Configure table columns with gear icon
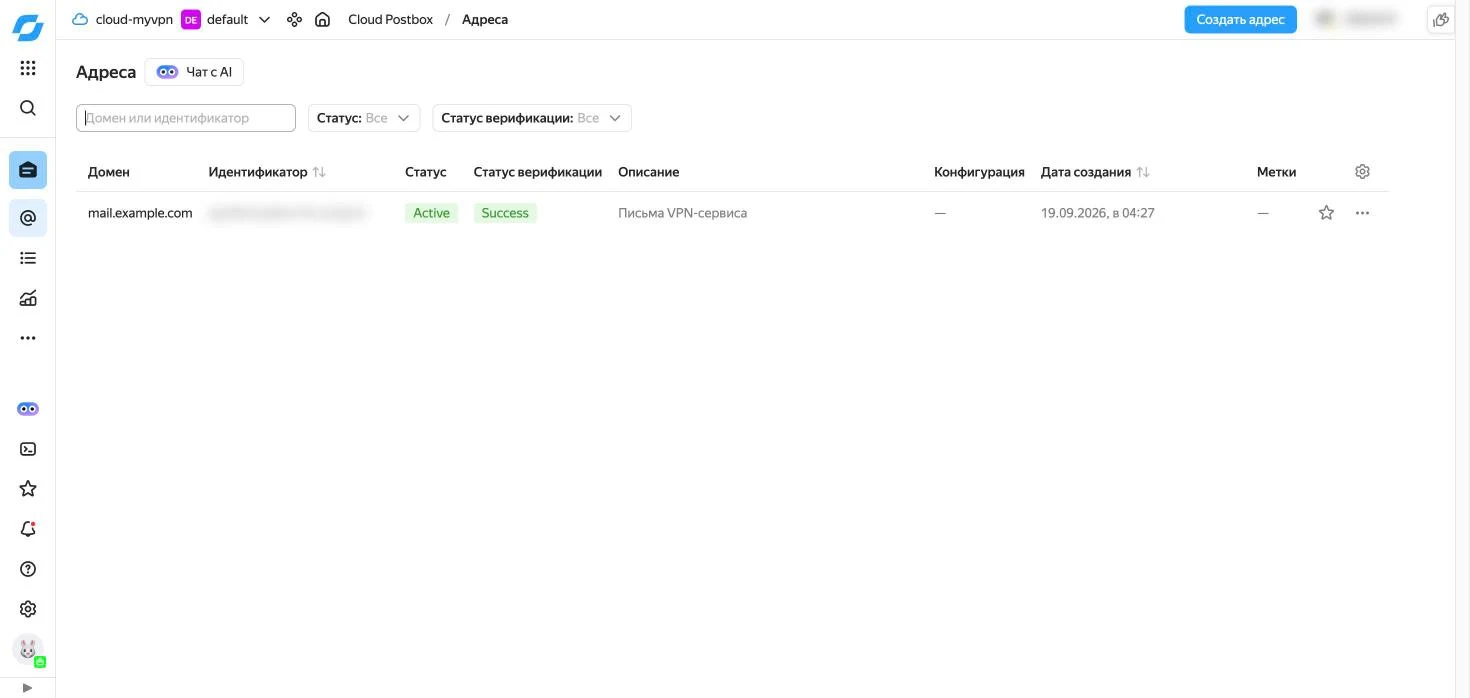 [x=1362, y=172]
